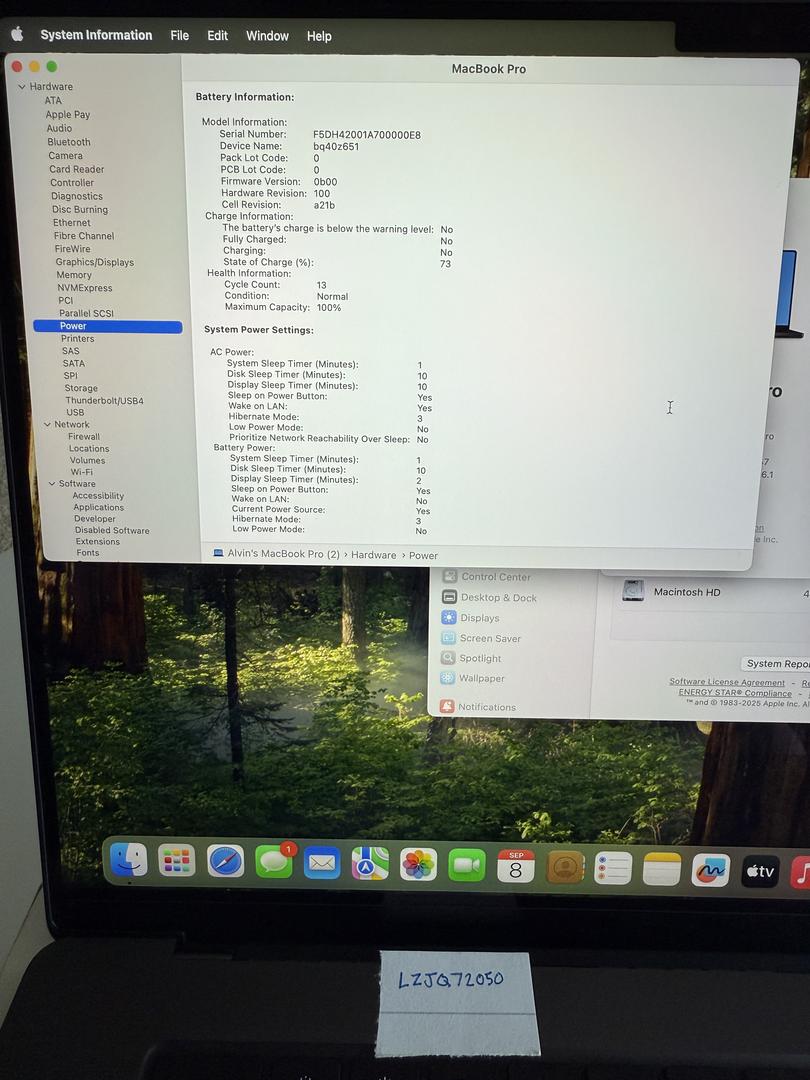This screenshot has height=1080, width=810.
Task: Select Bluetooth in the sidebar
Action: (69, 142)
